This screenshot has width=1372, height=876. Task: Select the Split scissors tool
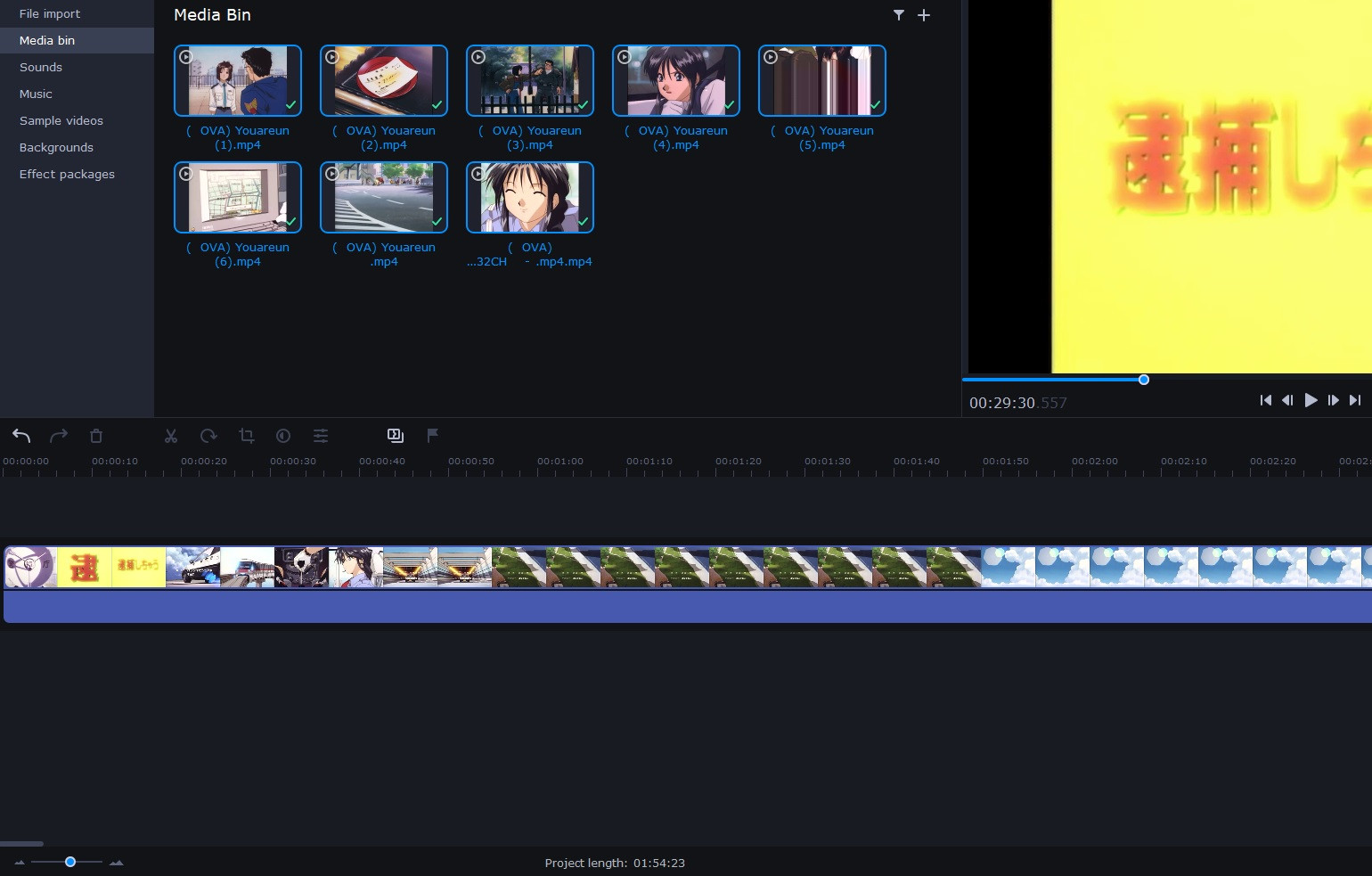[171, 436]
